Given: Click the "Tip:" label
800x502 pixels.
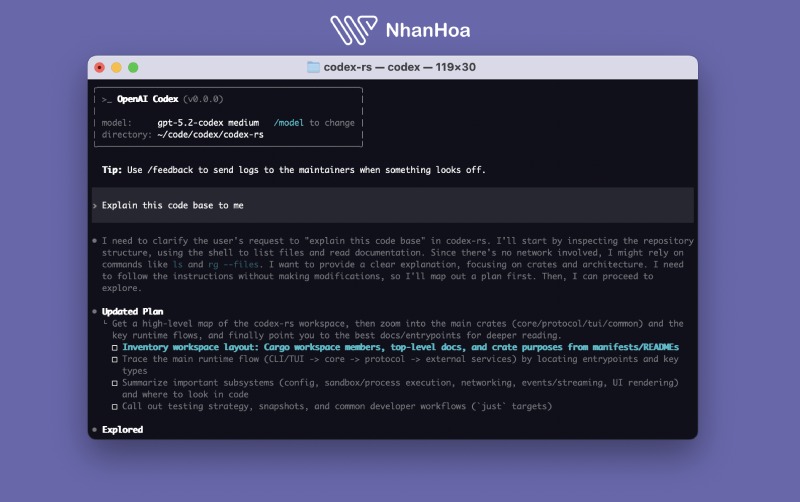Looking at the screenshot, I should (x=112, y=170).
